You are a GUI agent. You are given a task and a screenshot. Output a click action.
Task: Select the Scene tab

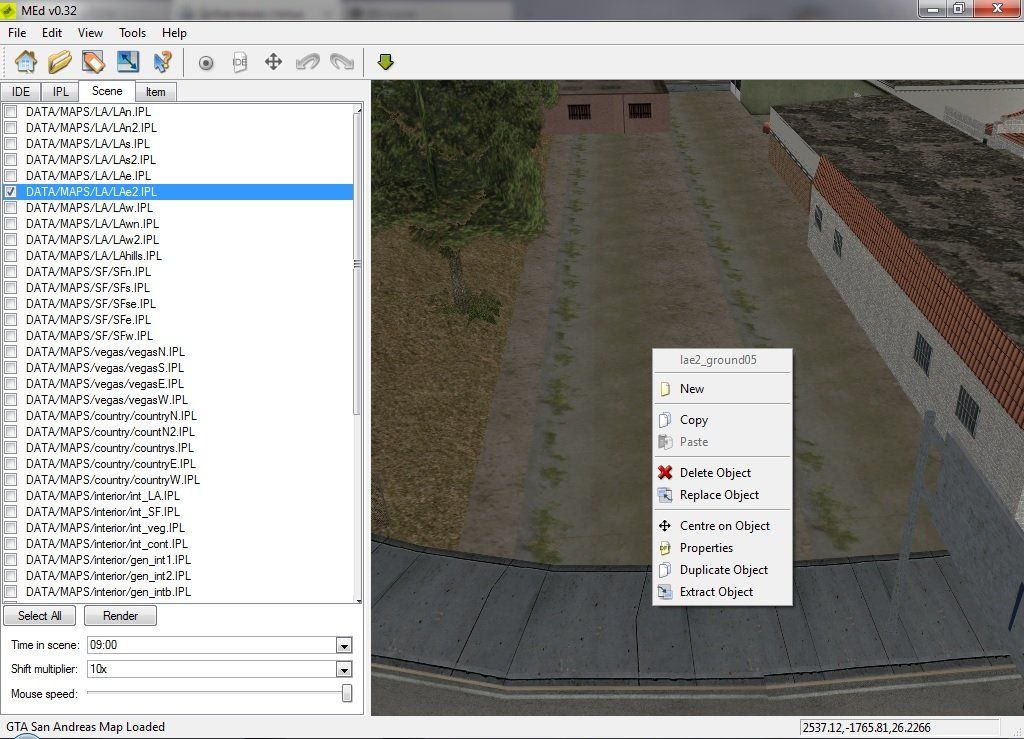[x=107, y=91]
